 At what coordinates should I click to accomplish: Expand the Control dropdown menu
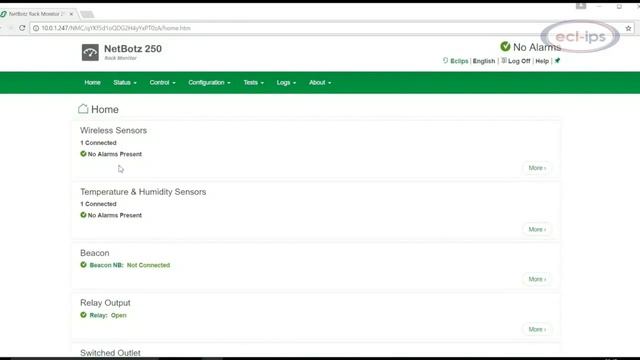point(162,82)
